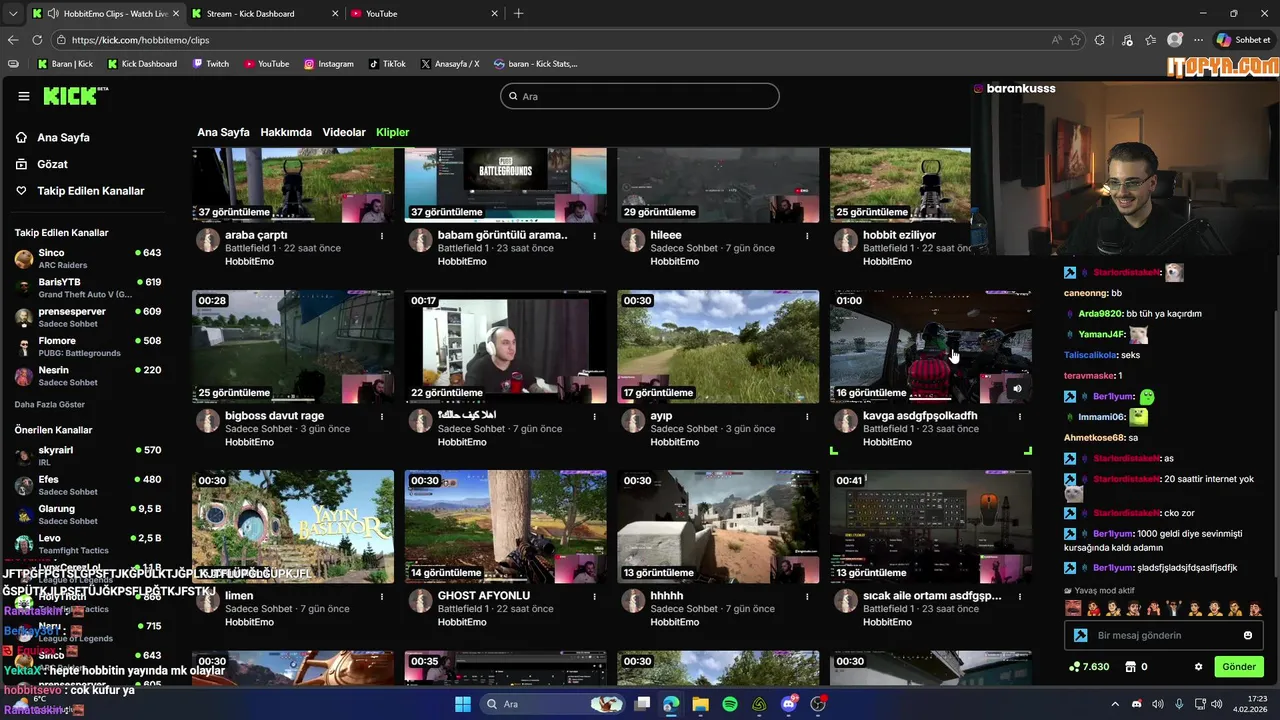
Task: Switch to Hakkımda channel tab
Action: tap(286, 132)
